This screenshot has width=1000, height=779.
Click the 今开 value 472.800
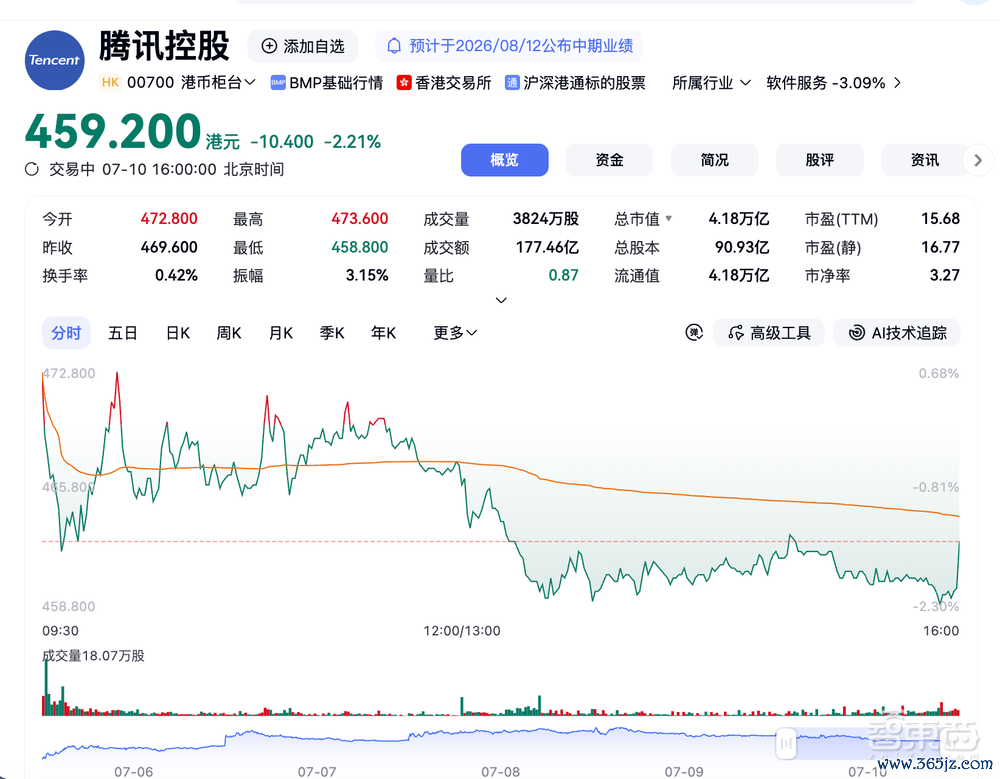point(169,219)
